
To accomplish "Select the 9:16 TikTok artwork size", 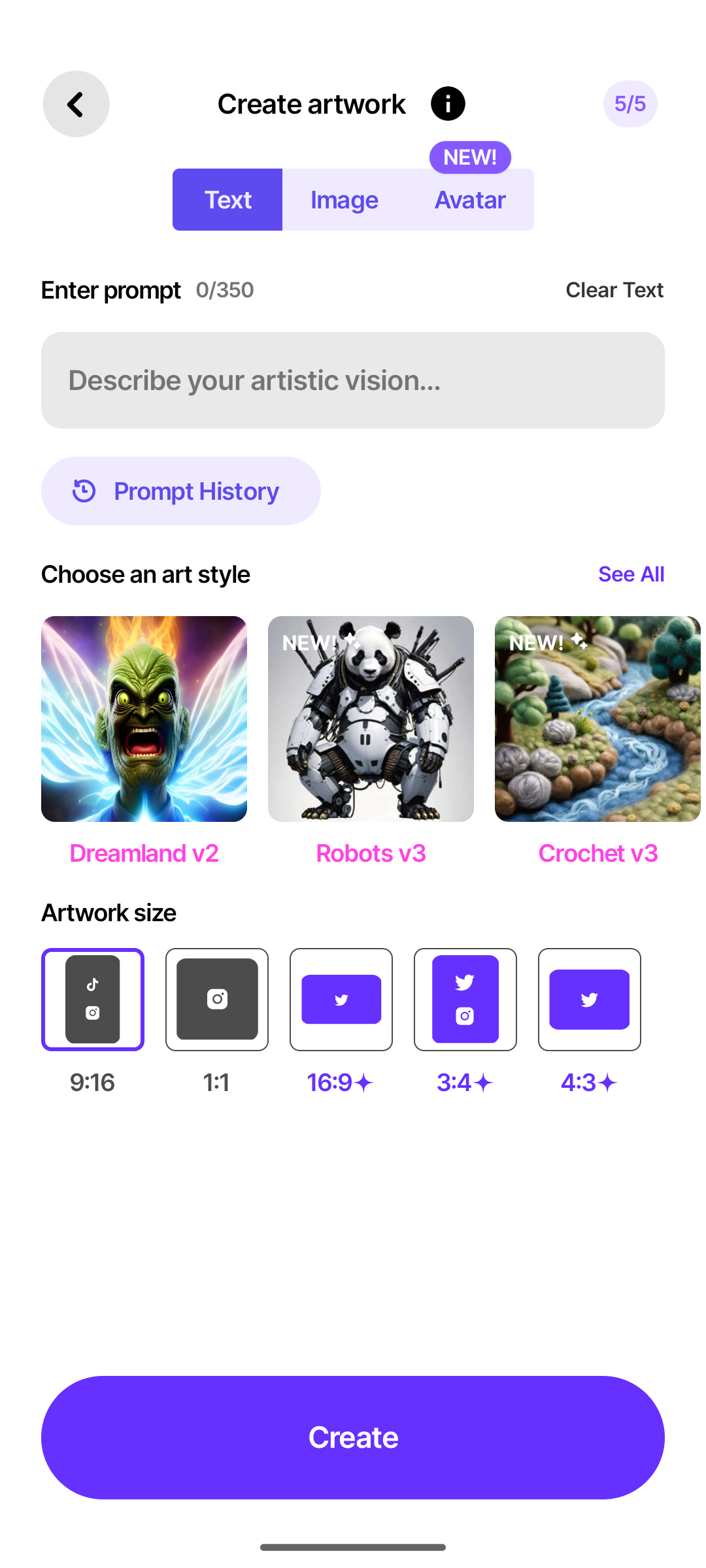I will coord(93,1000).
